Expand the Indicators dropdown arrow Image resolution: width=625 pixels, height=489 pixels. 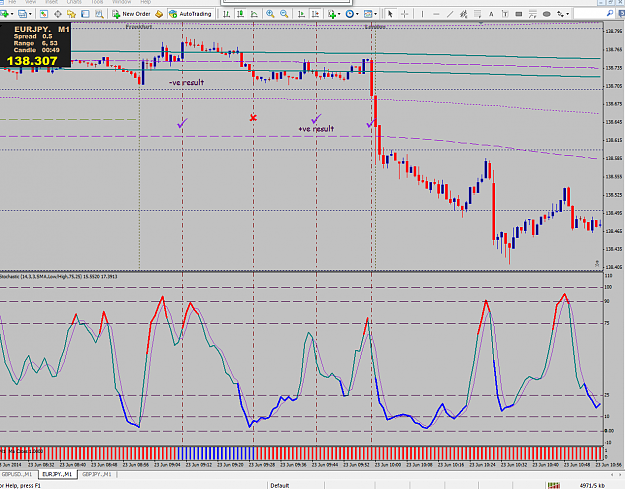339,14
